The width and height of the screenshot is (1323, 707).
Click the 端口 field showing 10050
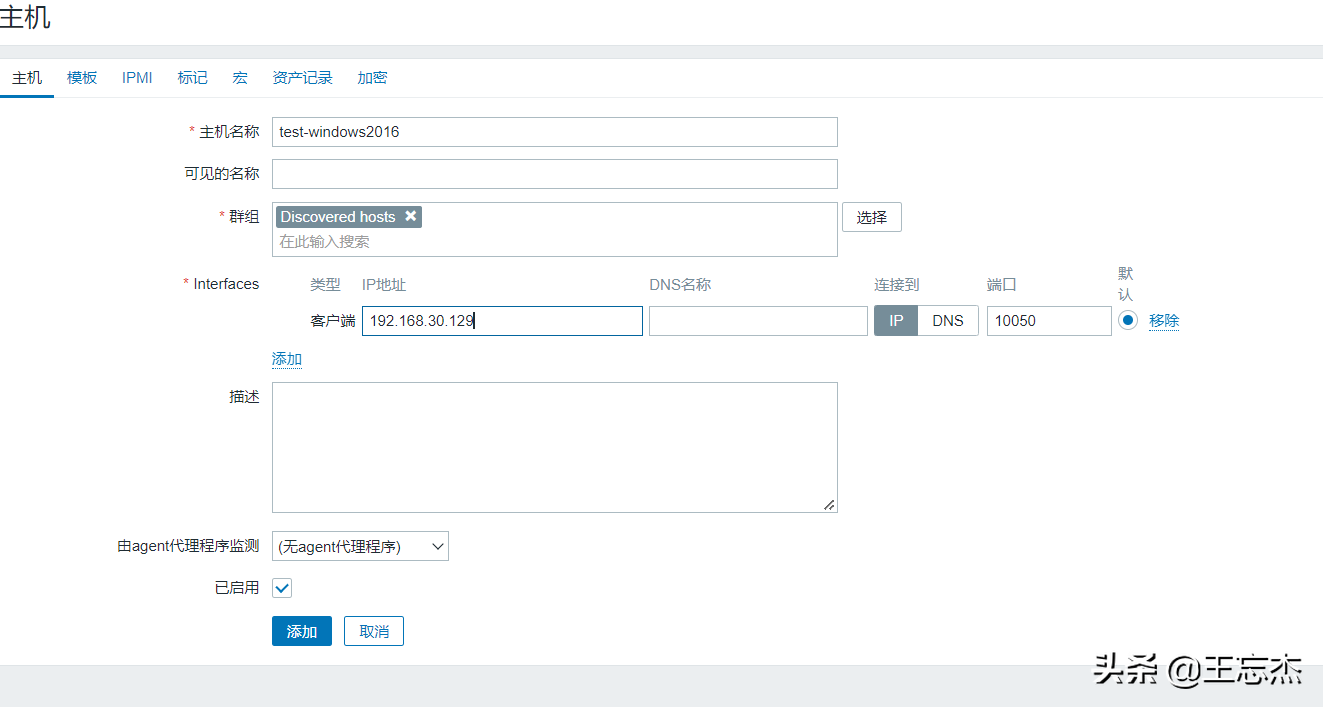(1048, 321)
